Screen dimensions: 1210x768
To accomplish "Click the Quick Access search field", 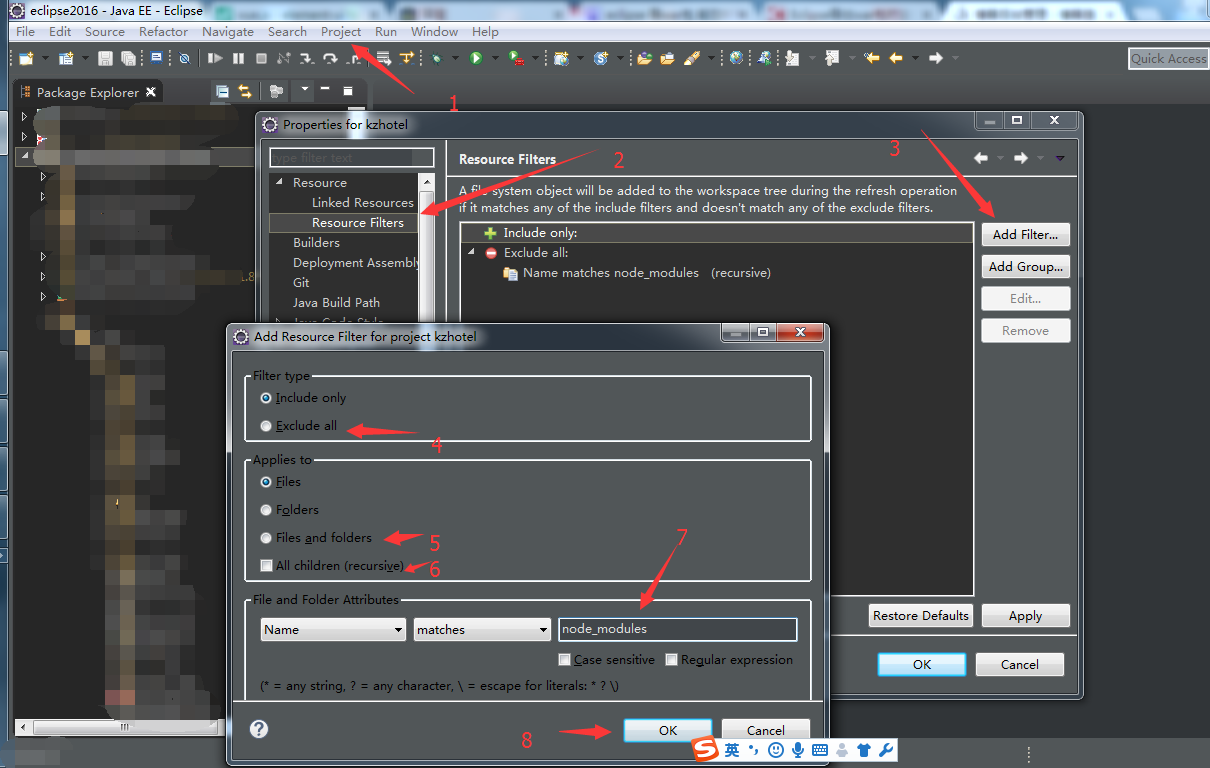I will [x=1169, y=59].
